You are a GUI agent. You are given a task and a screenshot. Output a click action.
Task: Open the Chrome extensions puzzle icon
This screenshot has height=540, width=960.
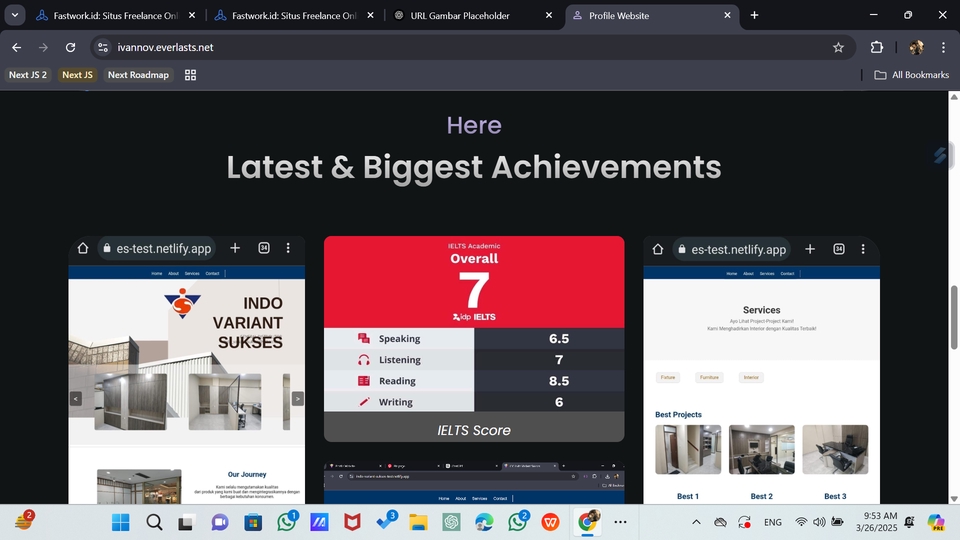click(x=877, y=47)
